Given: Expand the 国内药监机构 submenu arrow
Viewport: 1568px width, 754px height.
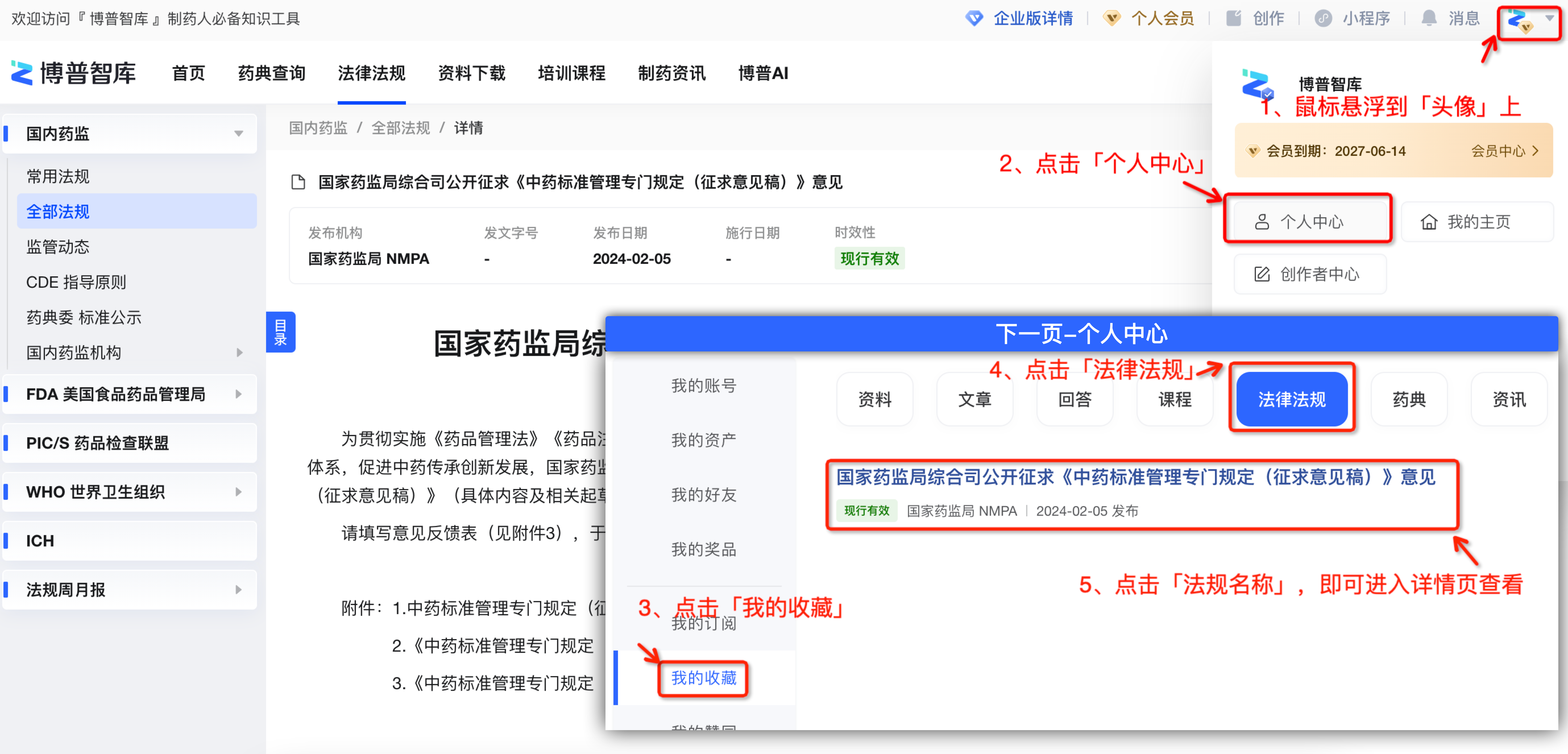Looking at the screenshot, I should [239, 353].
